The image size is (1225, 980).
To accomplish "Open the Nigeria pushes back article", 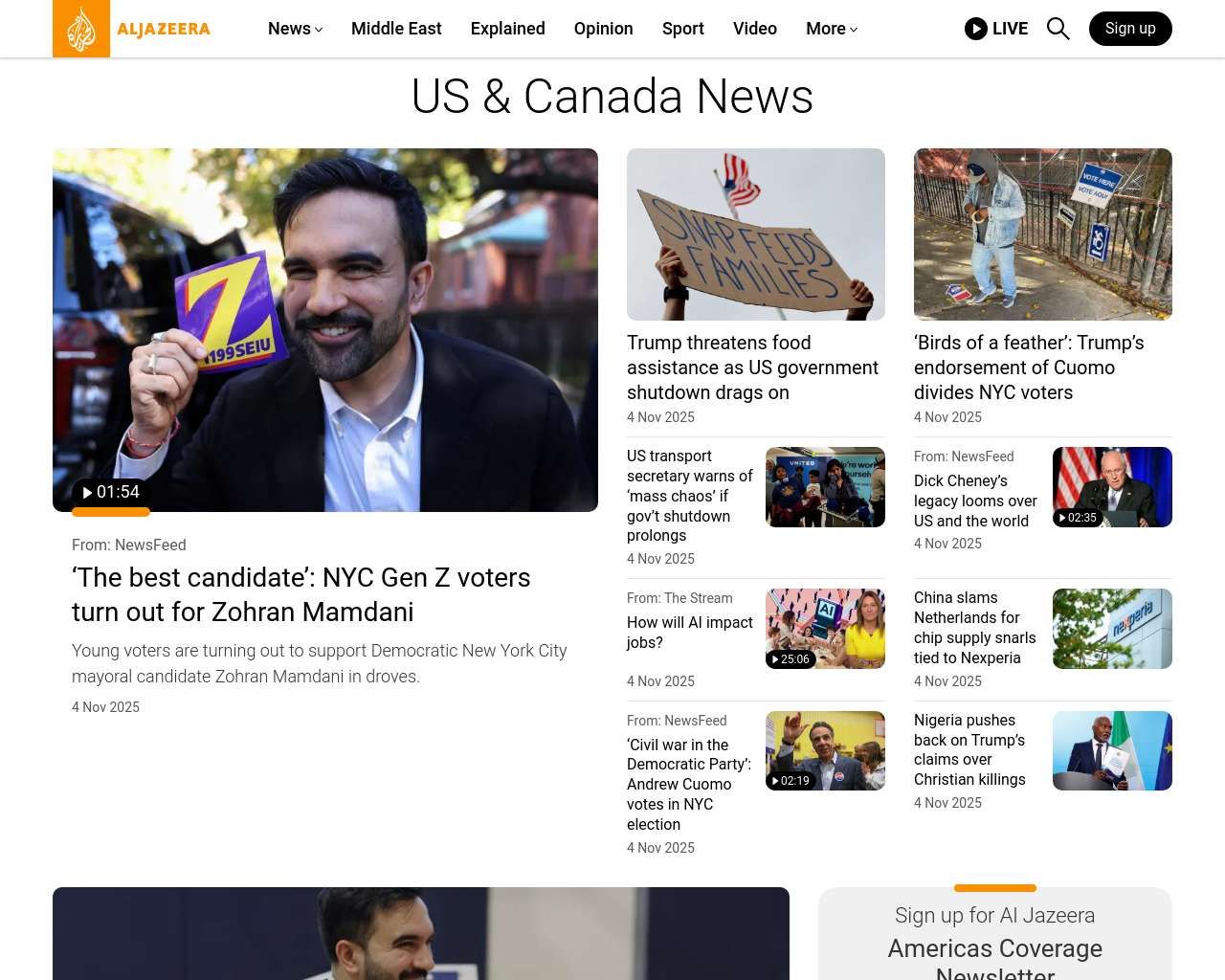I will click(x=969, y=749).
